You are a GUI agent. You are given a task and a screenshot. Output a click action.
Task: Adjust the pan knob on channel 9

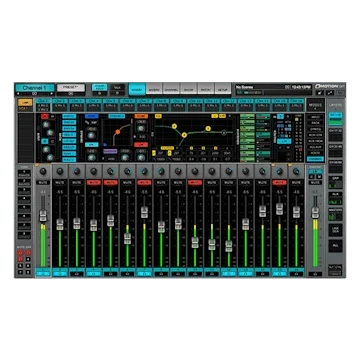178,171
